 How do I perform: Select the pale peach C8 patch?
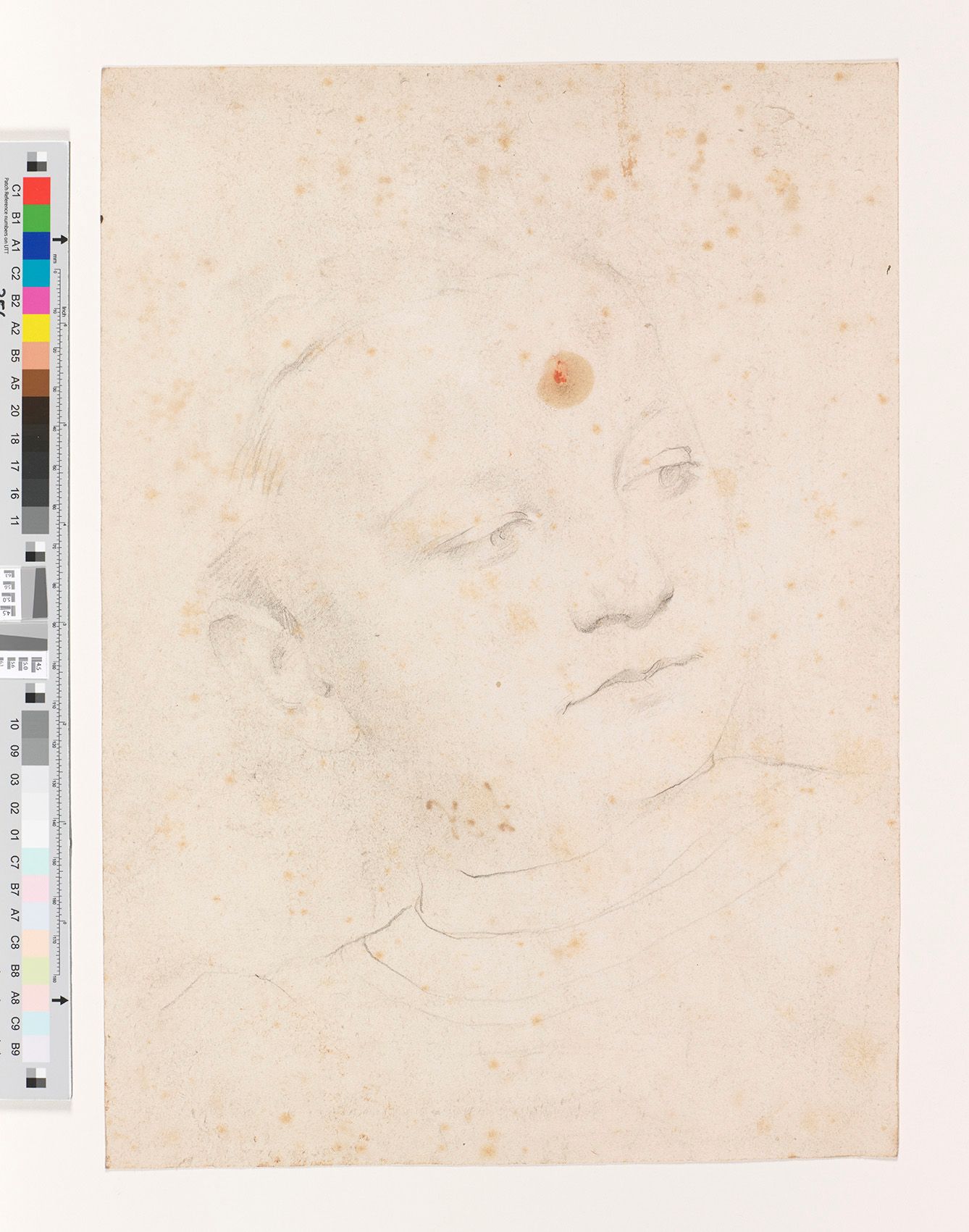36,944
